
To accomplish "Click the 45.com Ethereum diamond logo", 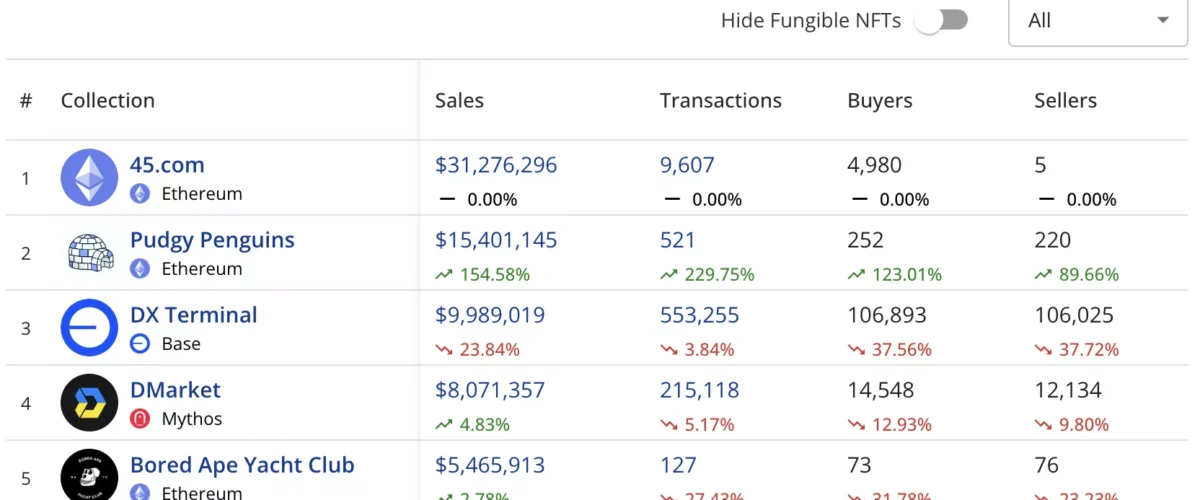I will coord(89,178).
